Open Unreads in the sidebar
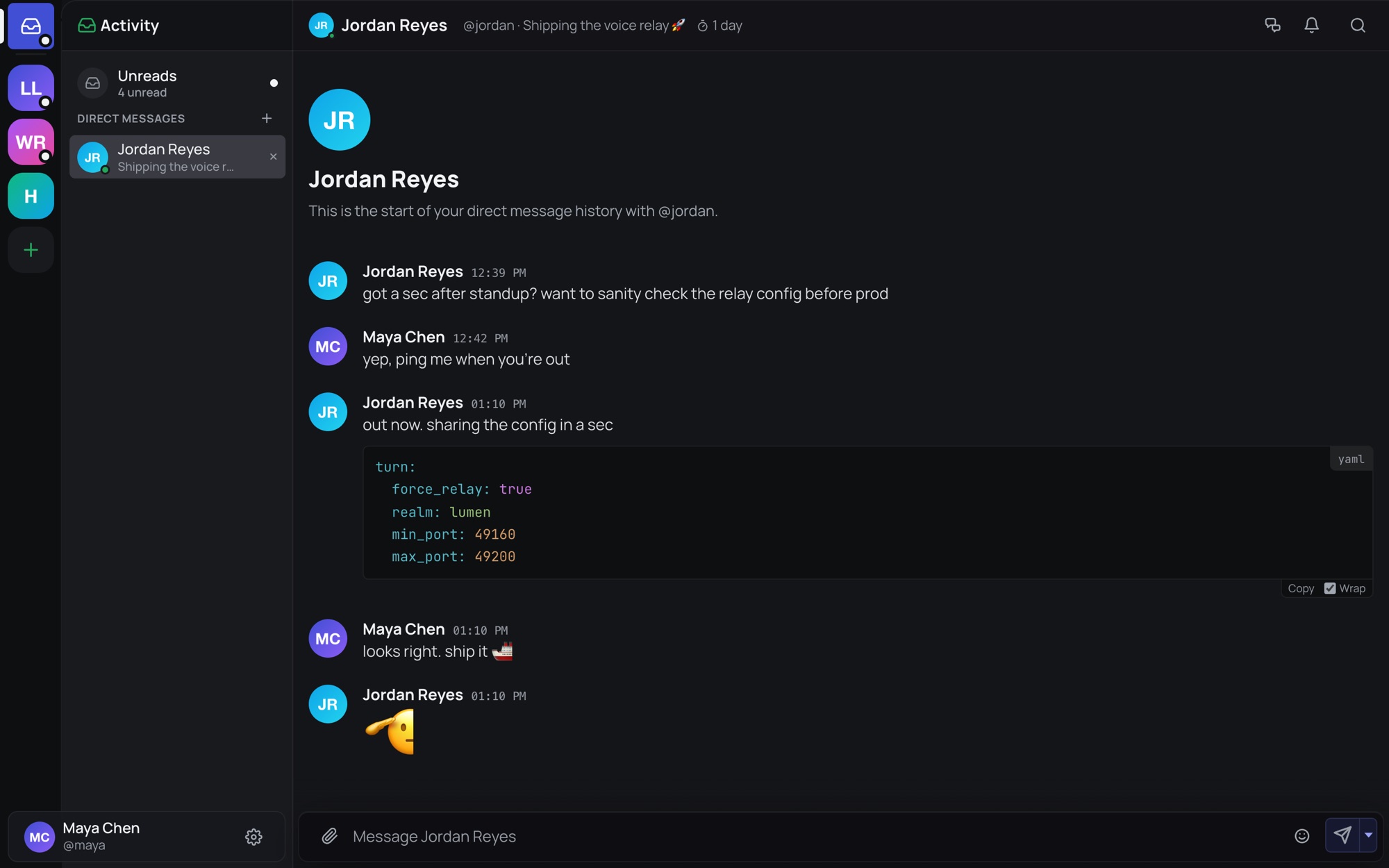Image resolution: width=1389 pixels, height=868 pixels. click(178, 83)
